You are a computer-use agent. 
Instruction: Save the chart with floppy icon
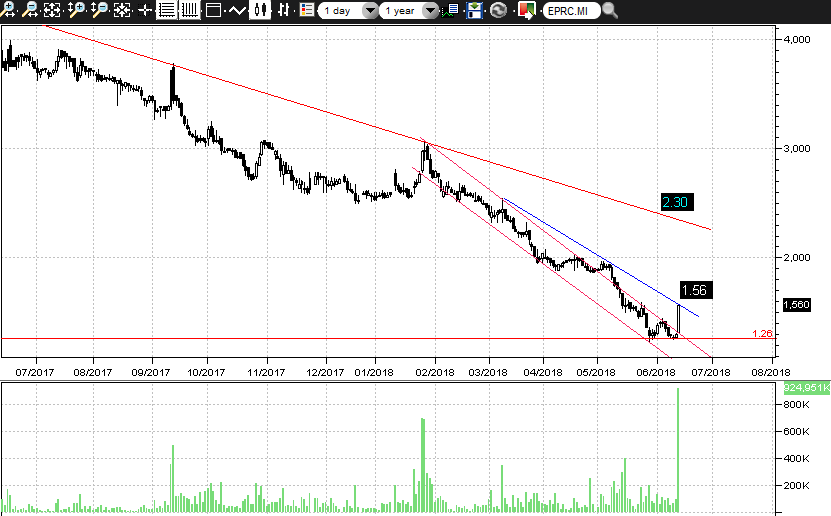point(474,10)
